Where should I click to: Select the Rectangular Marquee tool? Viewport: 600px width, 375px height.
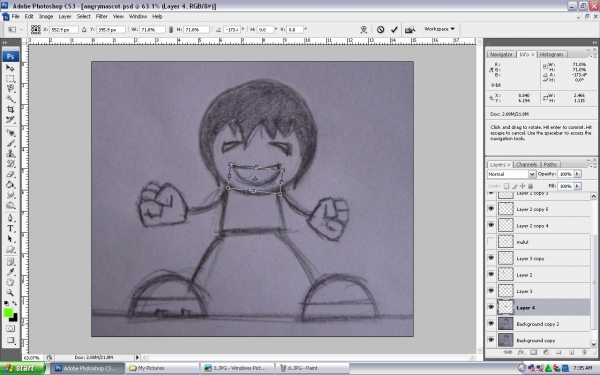click(10, 79)
